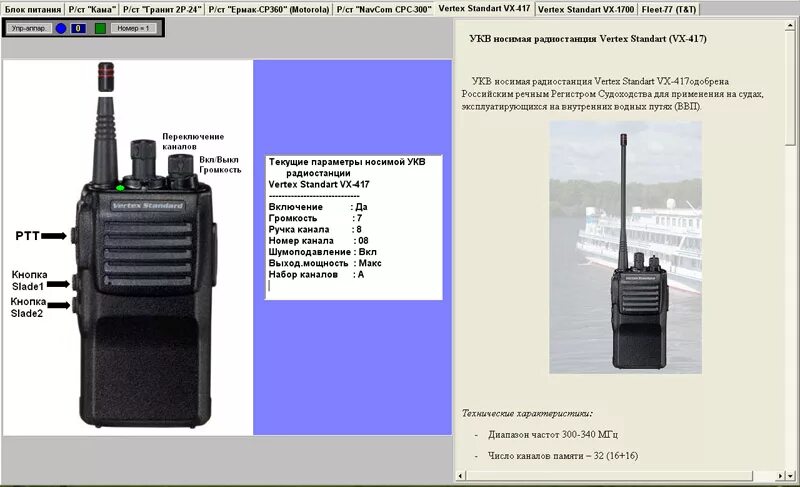Click the horizontal scrollbar left arrow

(460, 476)
